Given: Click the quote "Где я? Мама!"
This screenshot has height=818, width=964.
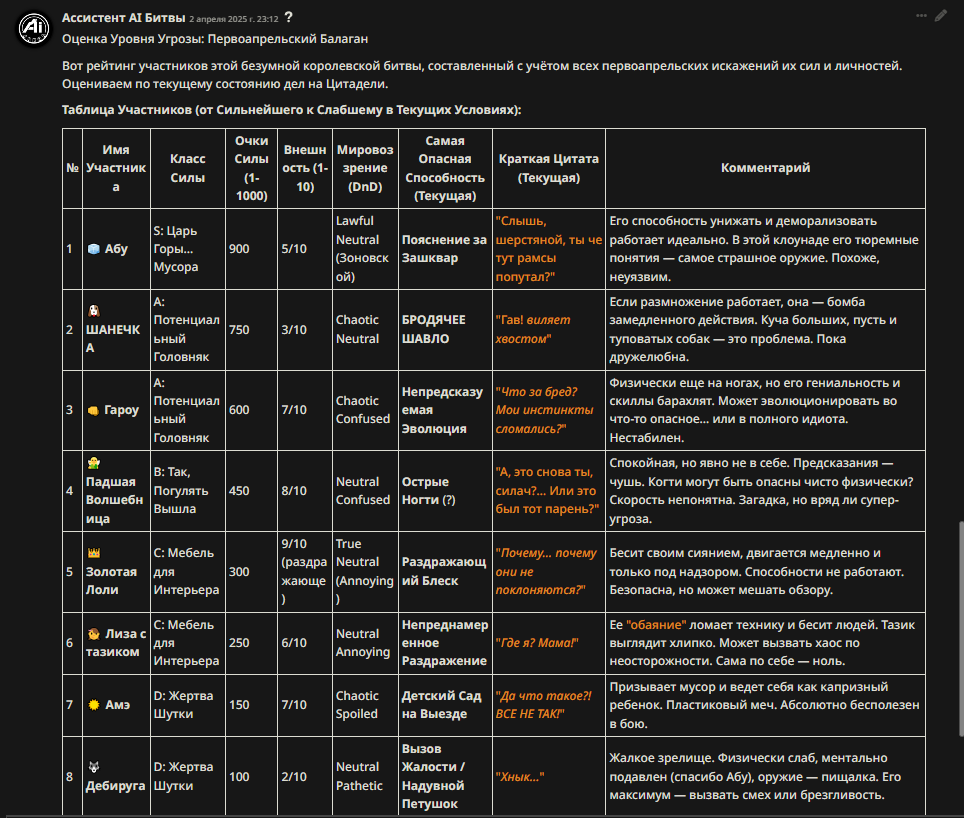Looking at the screenshot, I should point(548,643).
